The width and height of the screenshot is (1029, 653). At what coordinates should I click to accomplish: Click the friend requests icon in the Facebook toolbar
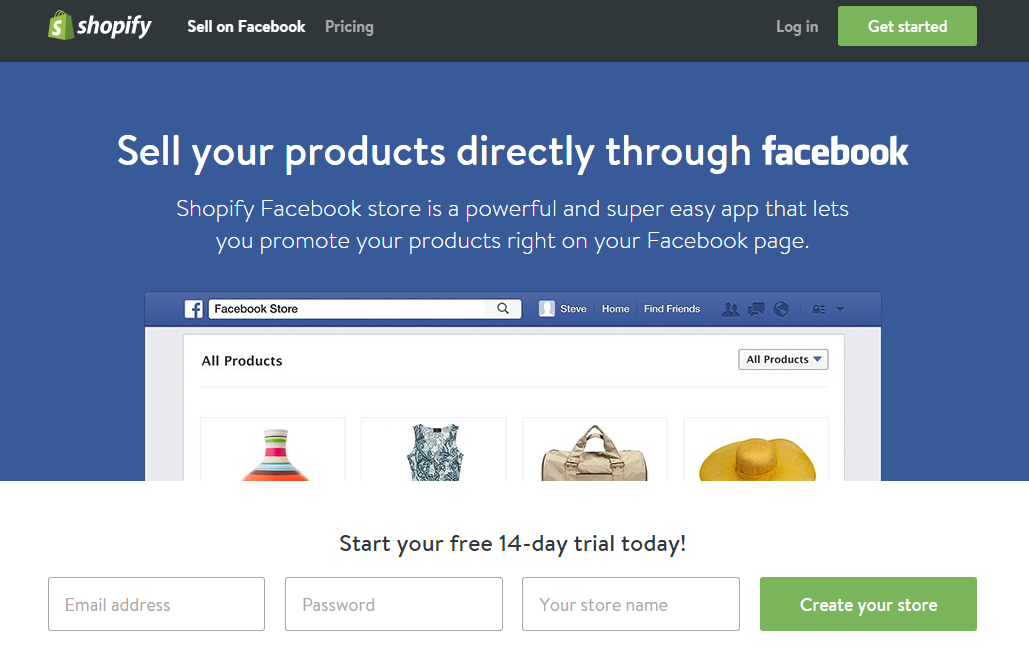(x=731, y=309)
